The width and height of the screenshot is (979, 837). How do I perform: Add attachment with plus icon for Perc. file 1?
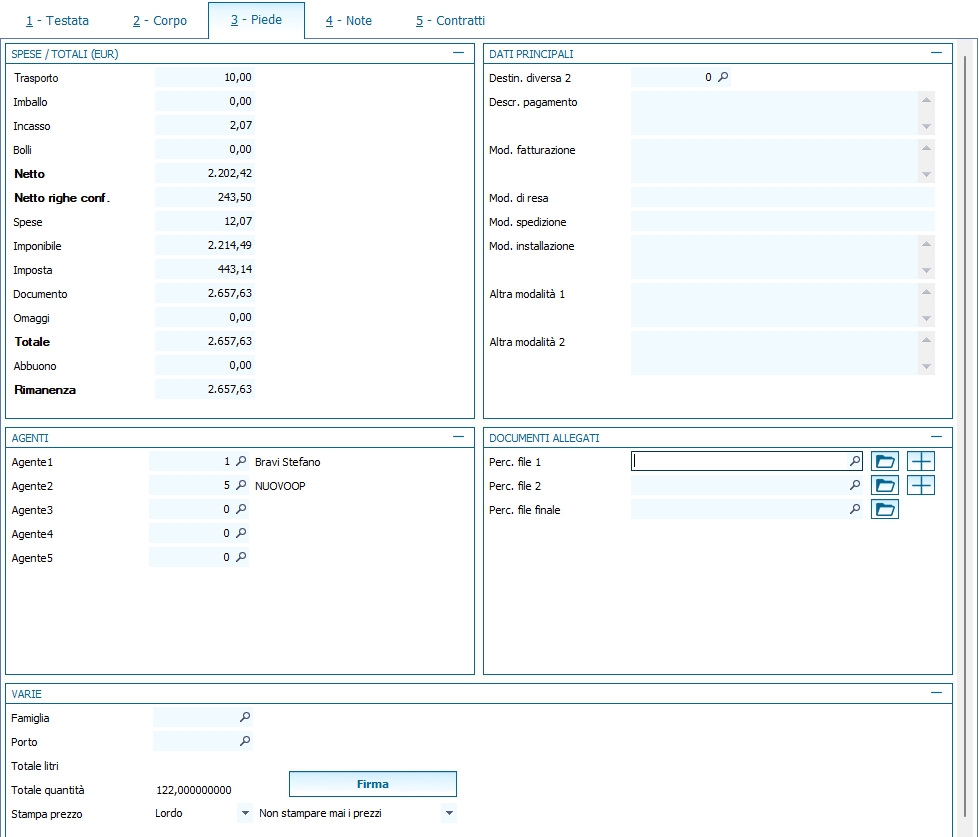[x=920, y=461]
